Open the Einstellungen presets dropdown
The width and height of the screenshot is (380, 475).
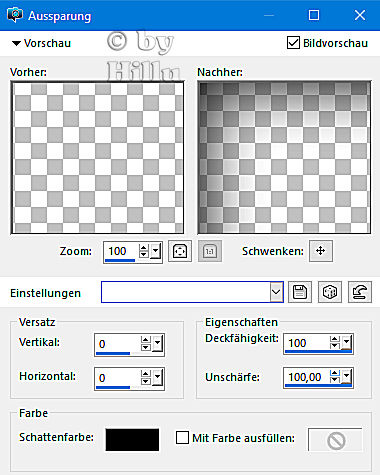(x=276, y=292)
